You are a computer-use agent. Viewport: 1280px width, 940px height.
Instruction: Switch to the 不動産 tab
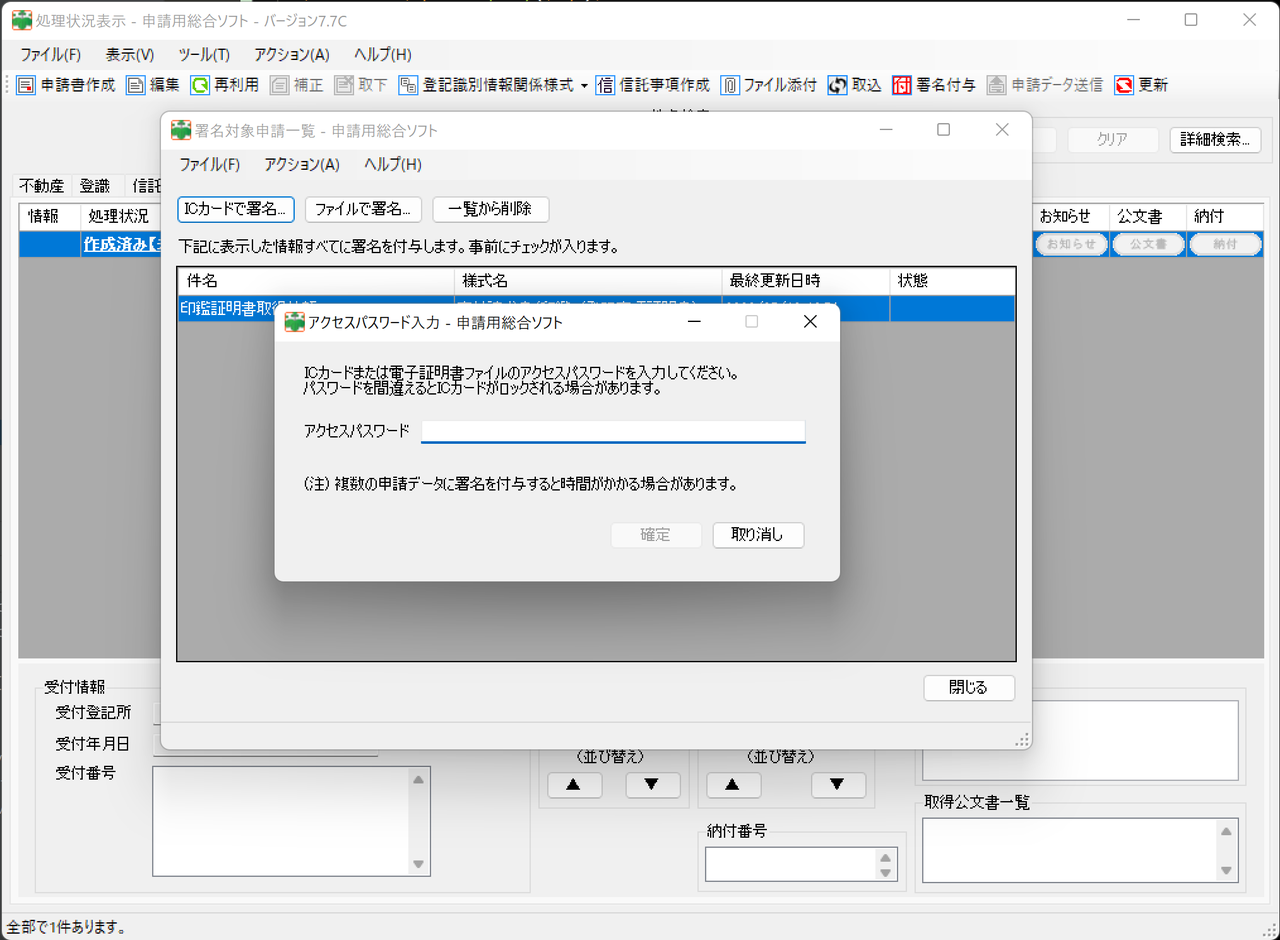(x=42, y=185)
